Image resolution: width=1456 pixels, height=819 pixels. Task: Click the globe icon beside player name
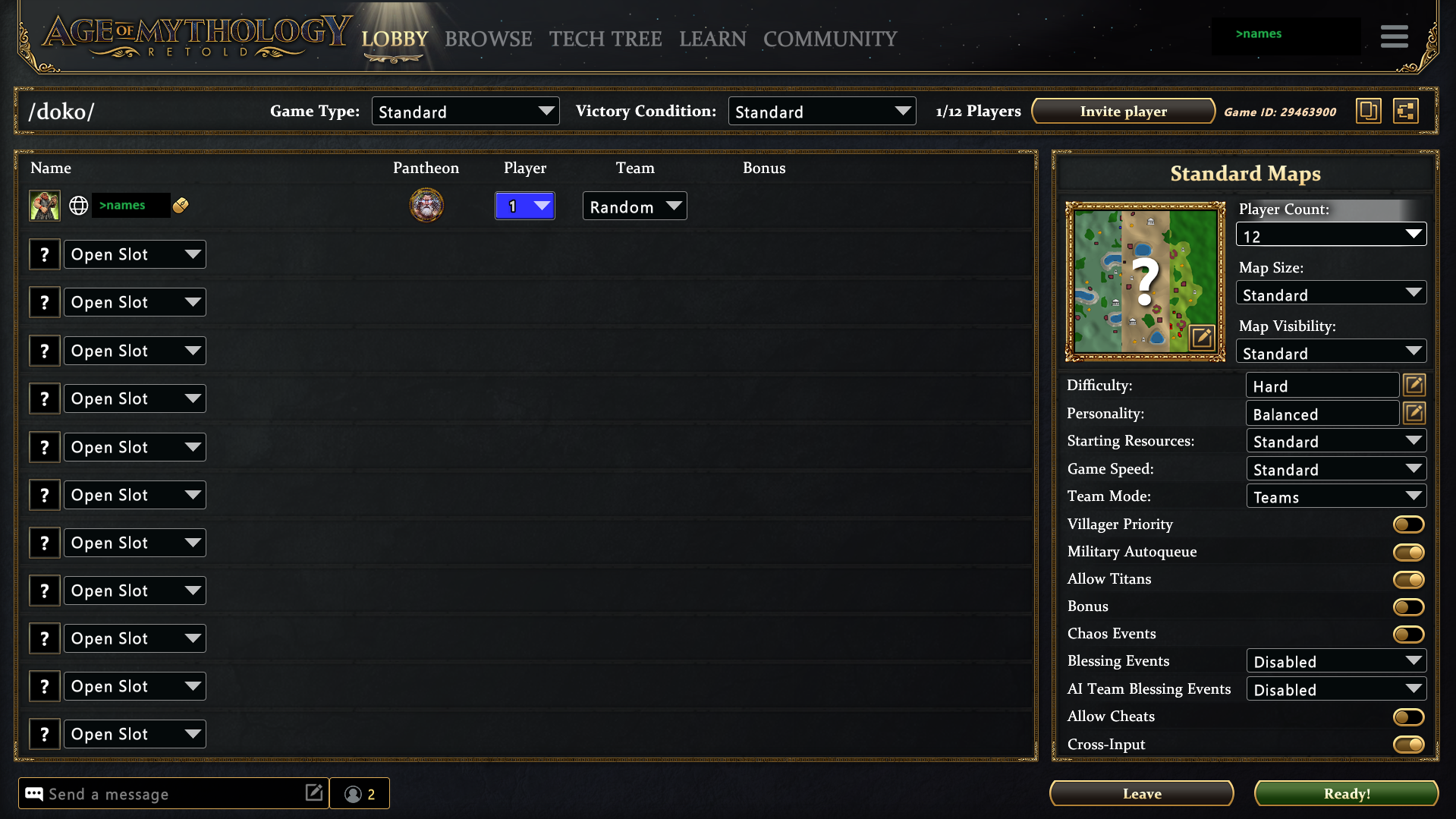click(79, 206)
